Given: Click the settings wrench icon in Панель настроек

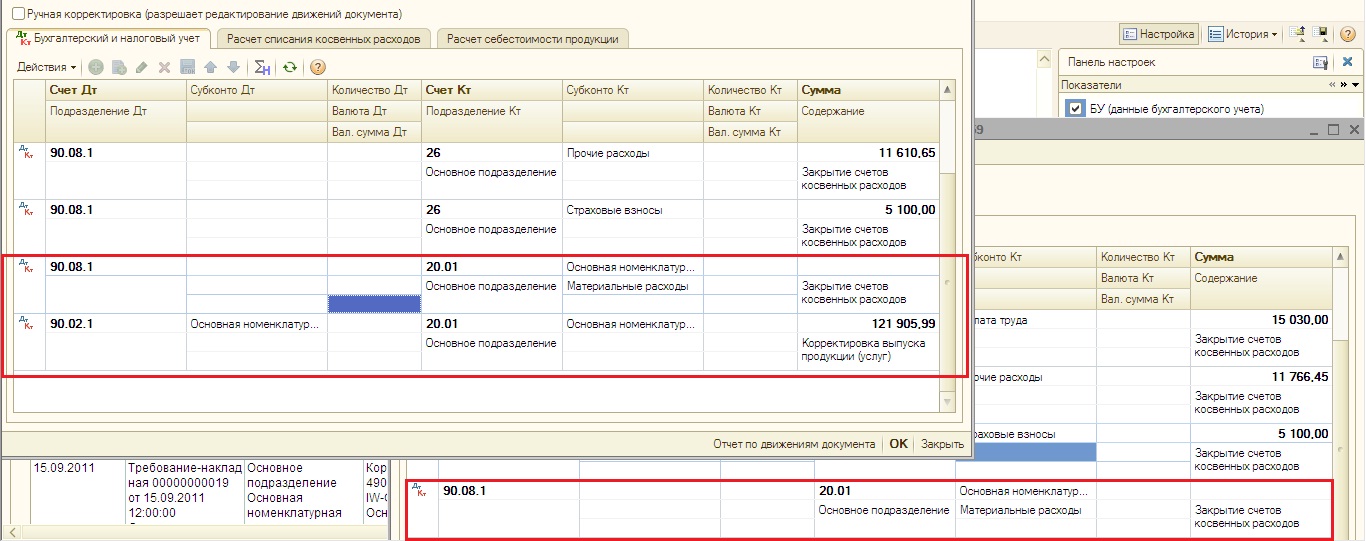Looking at the screenshot, I should coord(1321,62).
